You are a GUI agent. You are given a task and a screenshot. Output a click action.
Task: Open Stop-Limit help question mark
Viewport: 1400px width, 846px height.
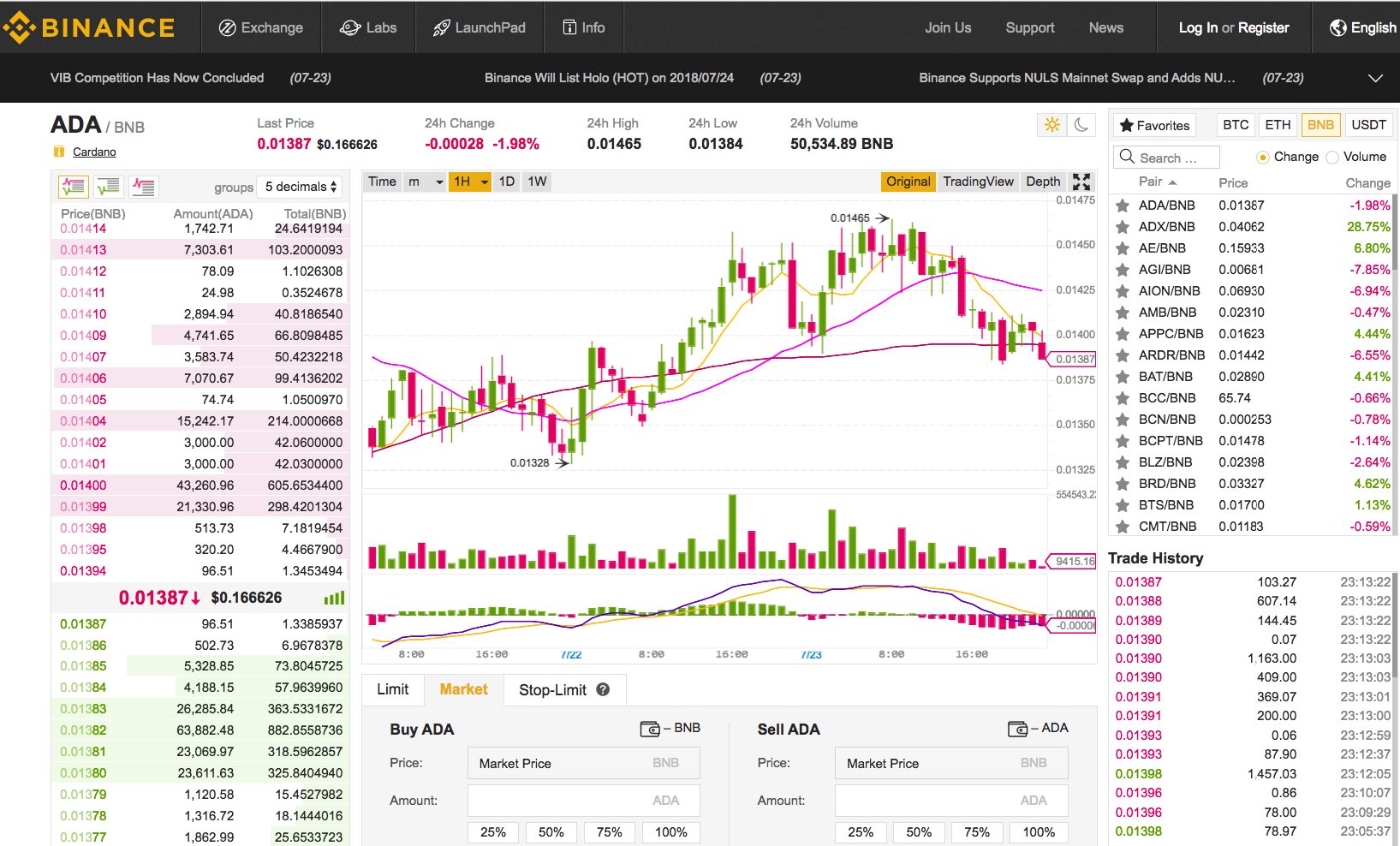(x=603, y=689)
